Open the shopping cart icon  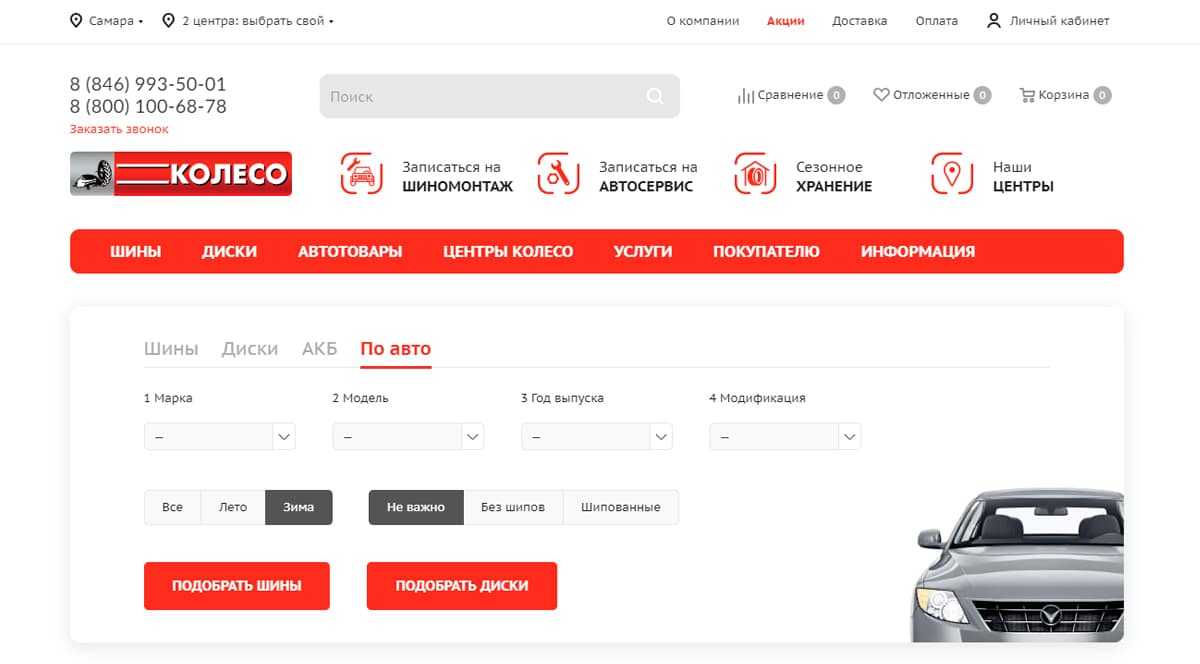[1026, 95]
